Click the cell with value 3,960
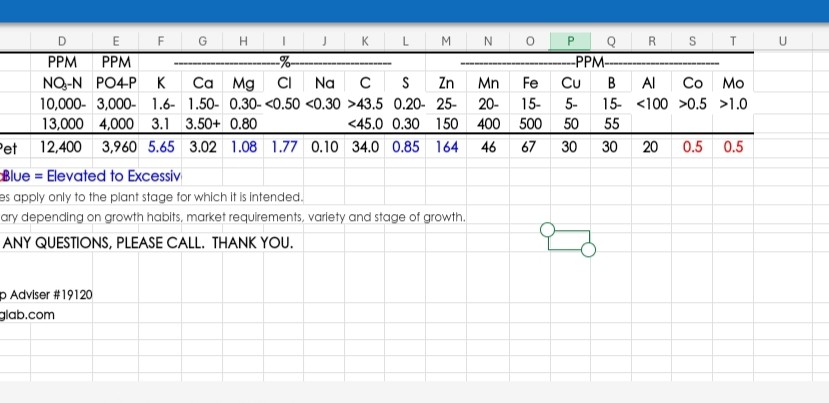 (x=118, y=147)
